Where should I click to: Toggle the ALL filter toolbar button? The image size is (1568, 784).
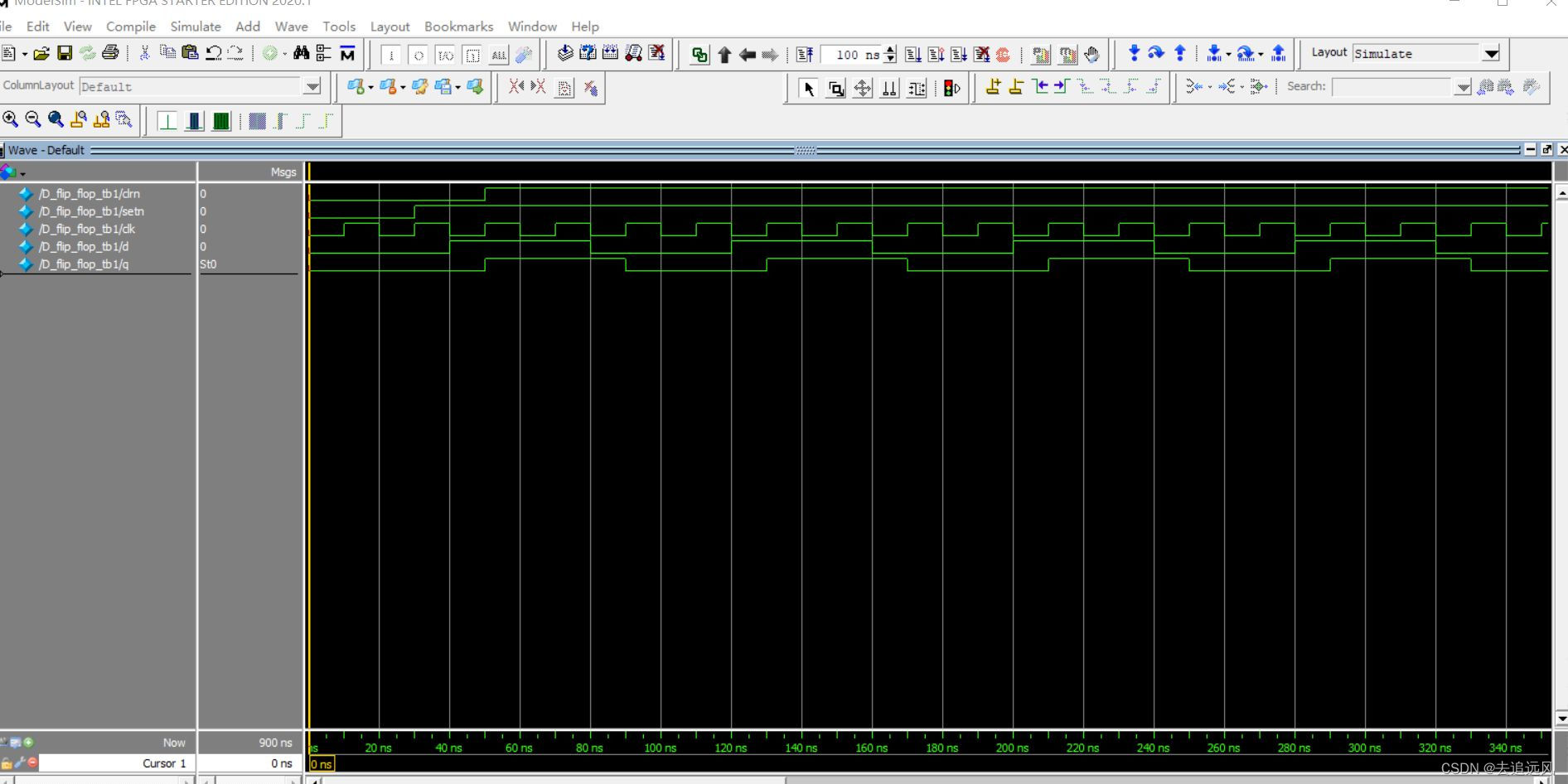tap(499, 56)
